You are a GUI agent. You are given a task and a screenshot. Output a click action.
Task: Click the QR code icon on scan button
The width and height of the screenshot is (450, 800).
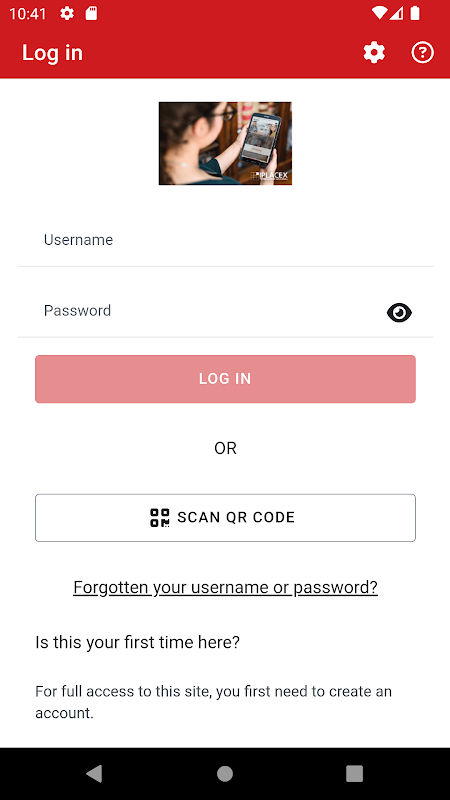coord(159,517)
